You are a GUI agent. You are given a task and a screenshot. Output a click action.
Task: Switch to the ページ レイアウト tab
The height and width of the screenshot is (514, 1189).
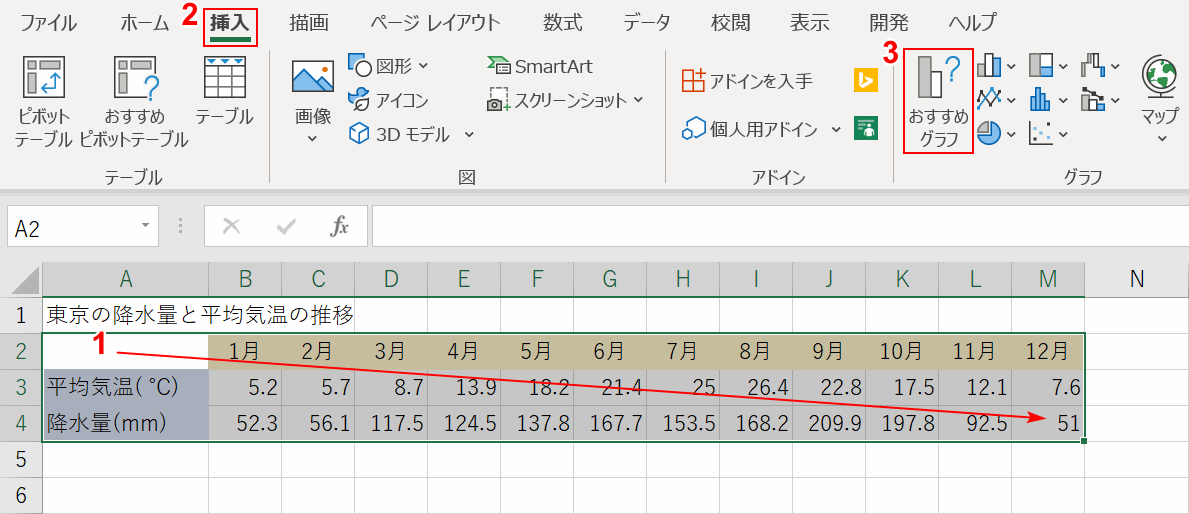point(436,23)
